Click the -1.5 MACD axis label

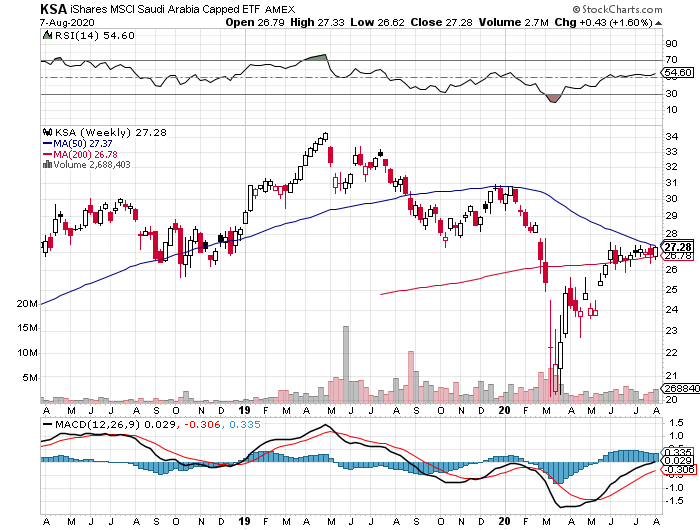click(x=674, y=501)
